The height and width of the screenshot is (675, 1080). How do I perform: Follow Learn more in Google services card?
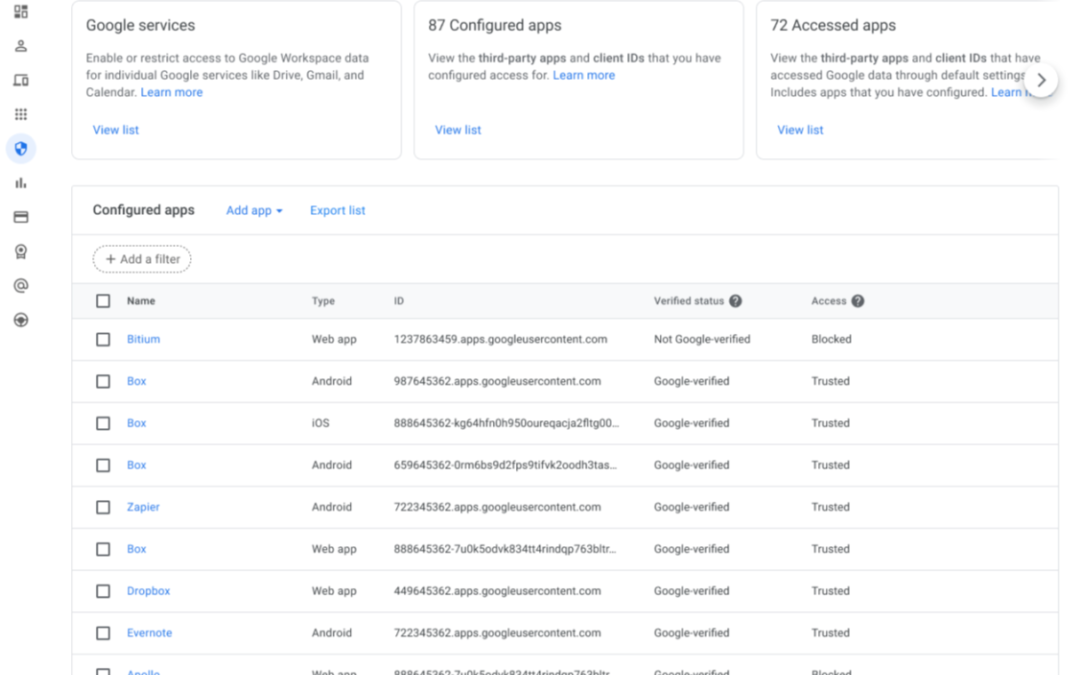tap(172, 92)
